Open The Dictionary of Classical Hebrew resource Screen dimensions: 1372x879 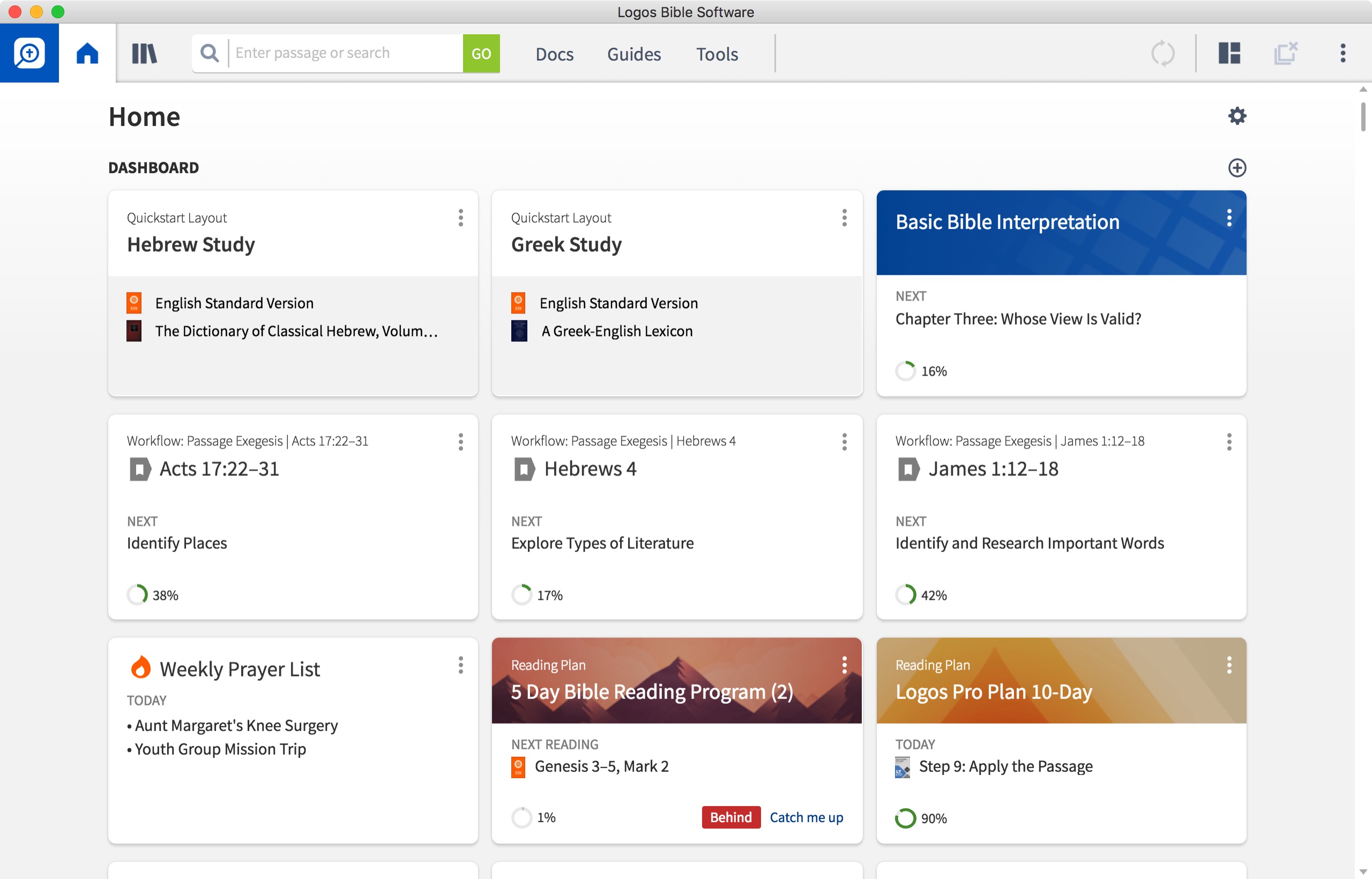(296, 331)
